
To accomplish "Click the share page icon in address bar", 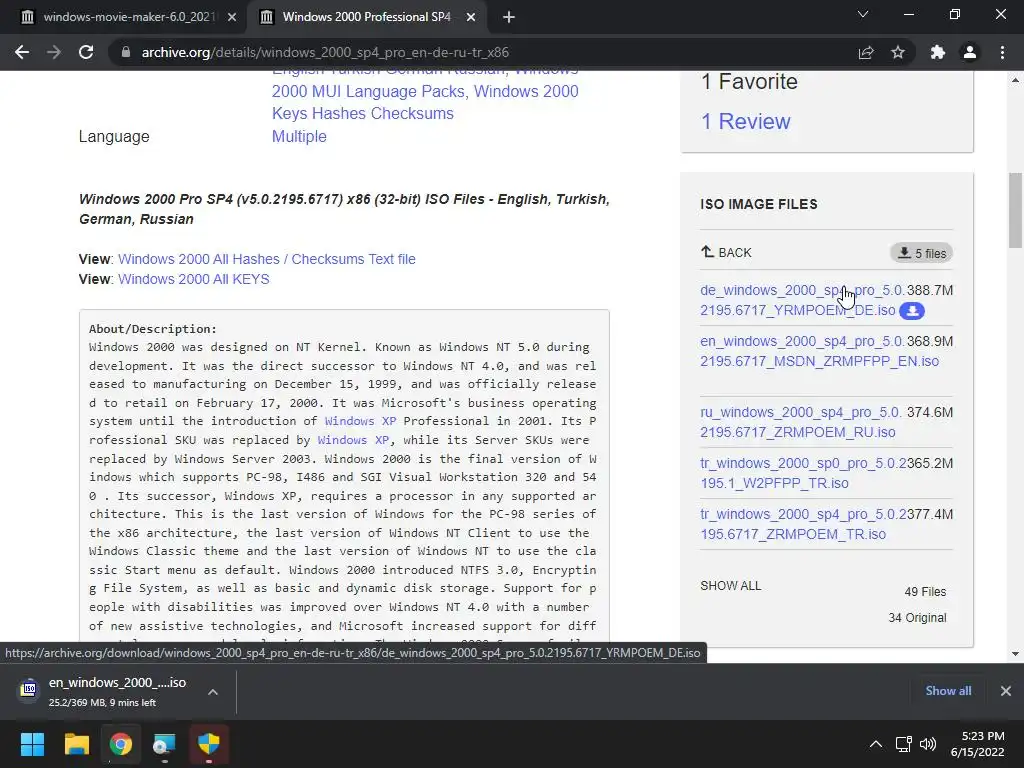I will 866,52.
